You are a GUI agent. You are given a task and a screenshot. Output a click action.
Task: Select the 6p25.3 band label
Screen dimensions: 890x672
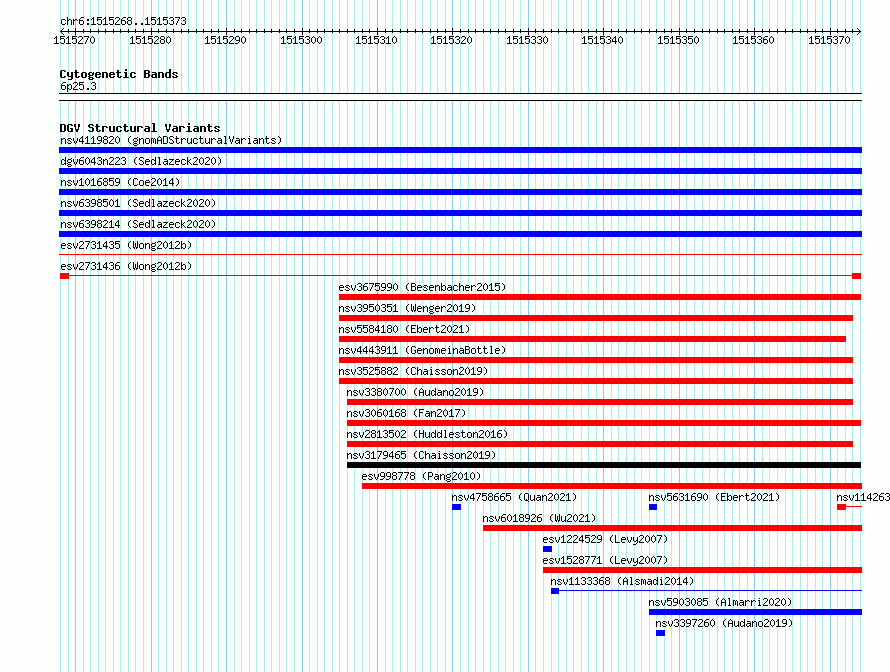pos(78,86)
